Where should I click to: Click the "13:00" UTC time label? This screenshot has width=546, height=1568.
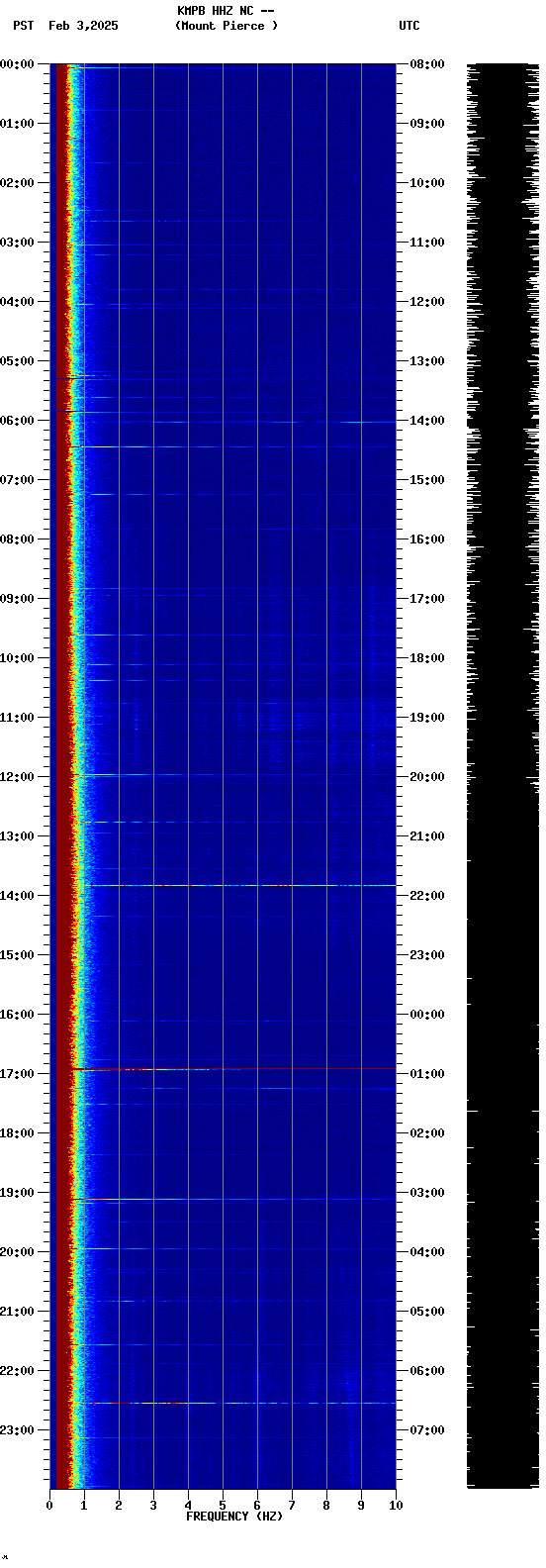[427, 361]
